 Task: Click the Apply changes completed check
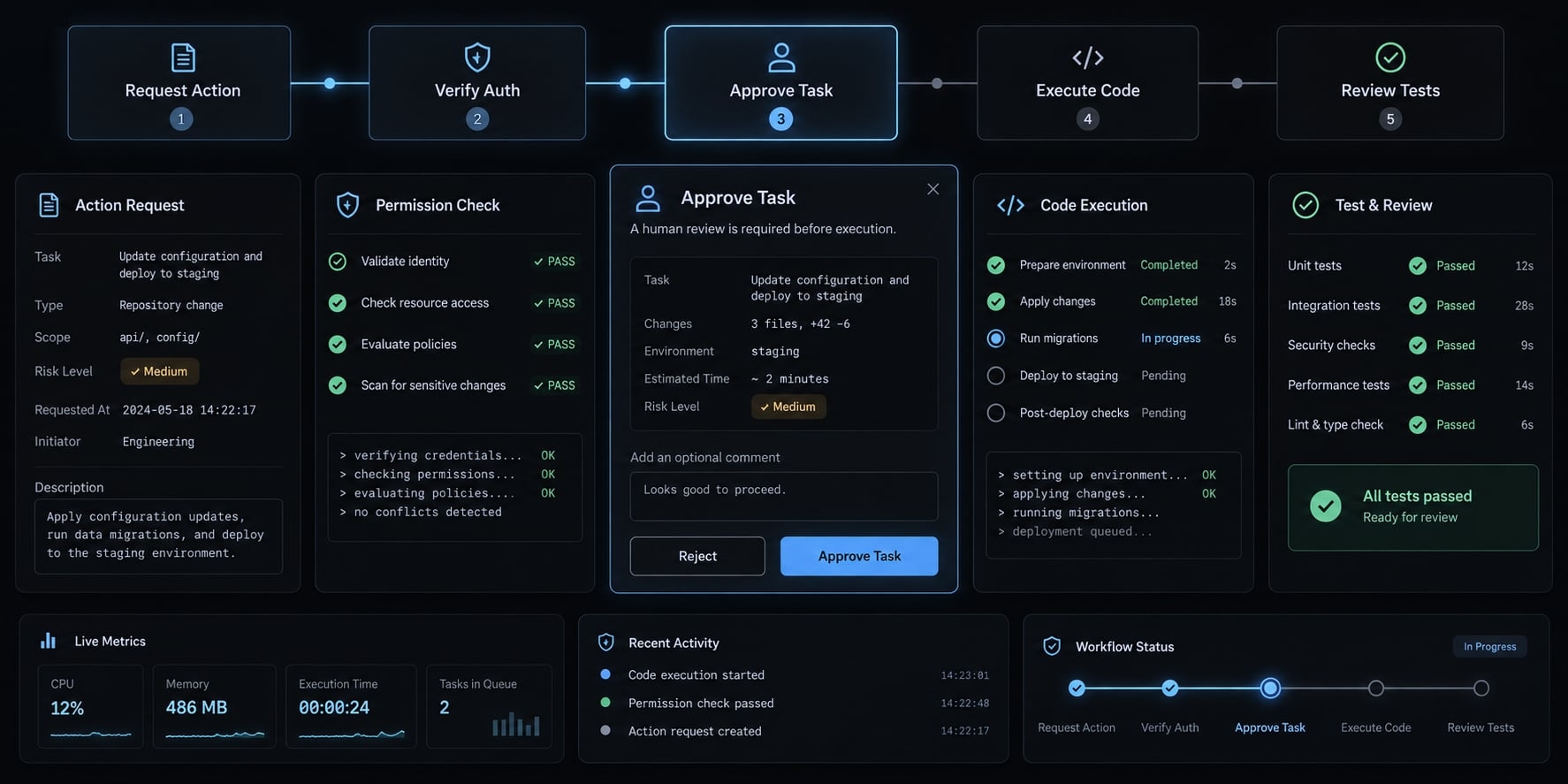click(995, 301)
